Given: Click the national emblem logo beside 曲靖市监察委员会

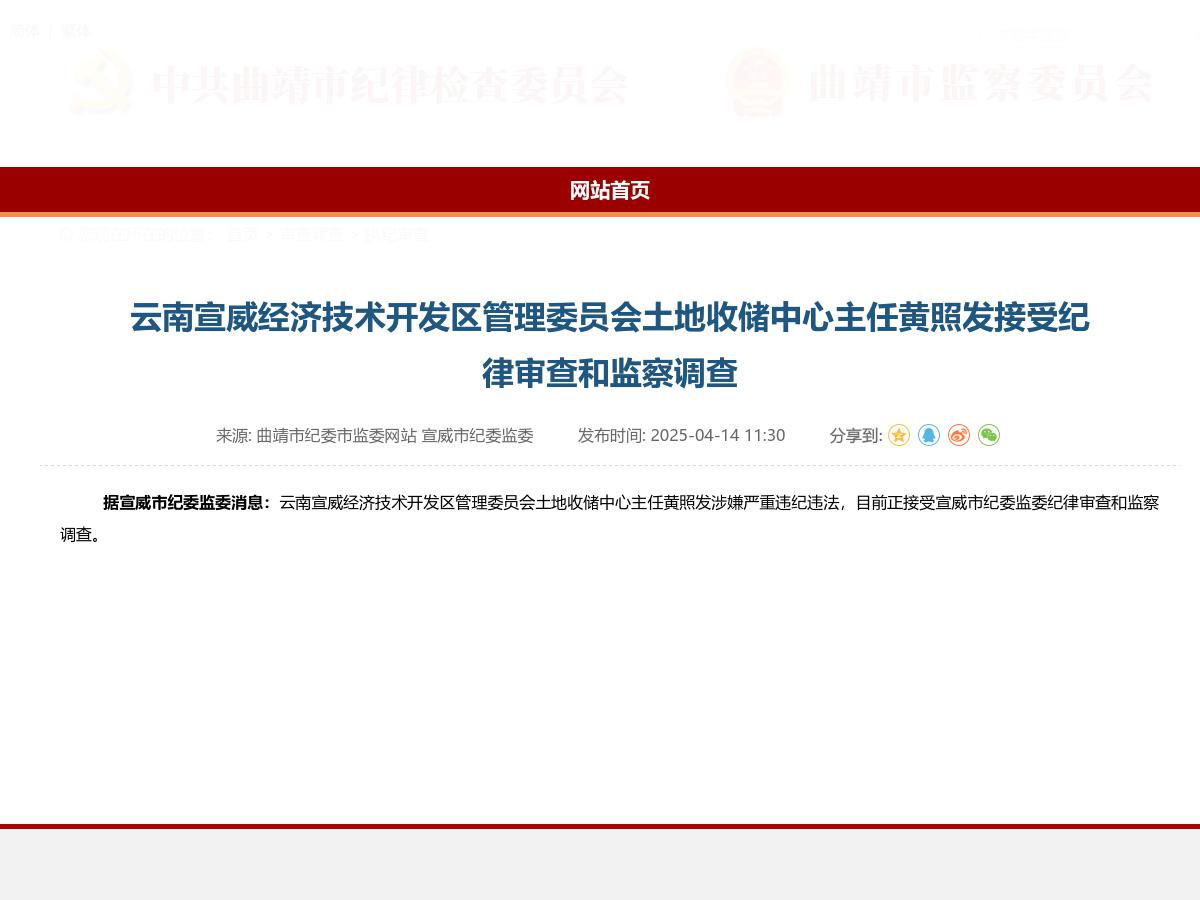Looking at the screenshot, I should (x=757, y=85).
